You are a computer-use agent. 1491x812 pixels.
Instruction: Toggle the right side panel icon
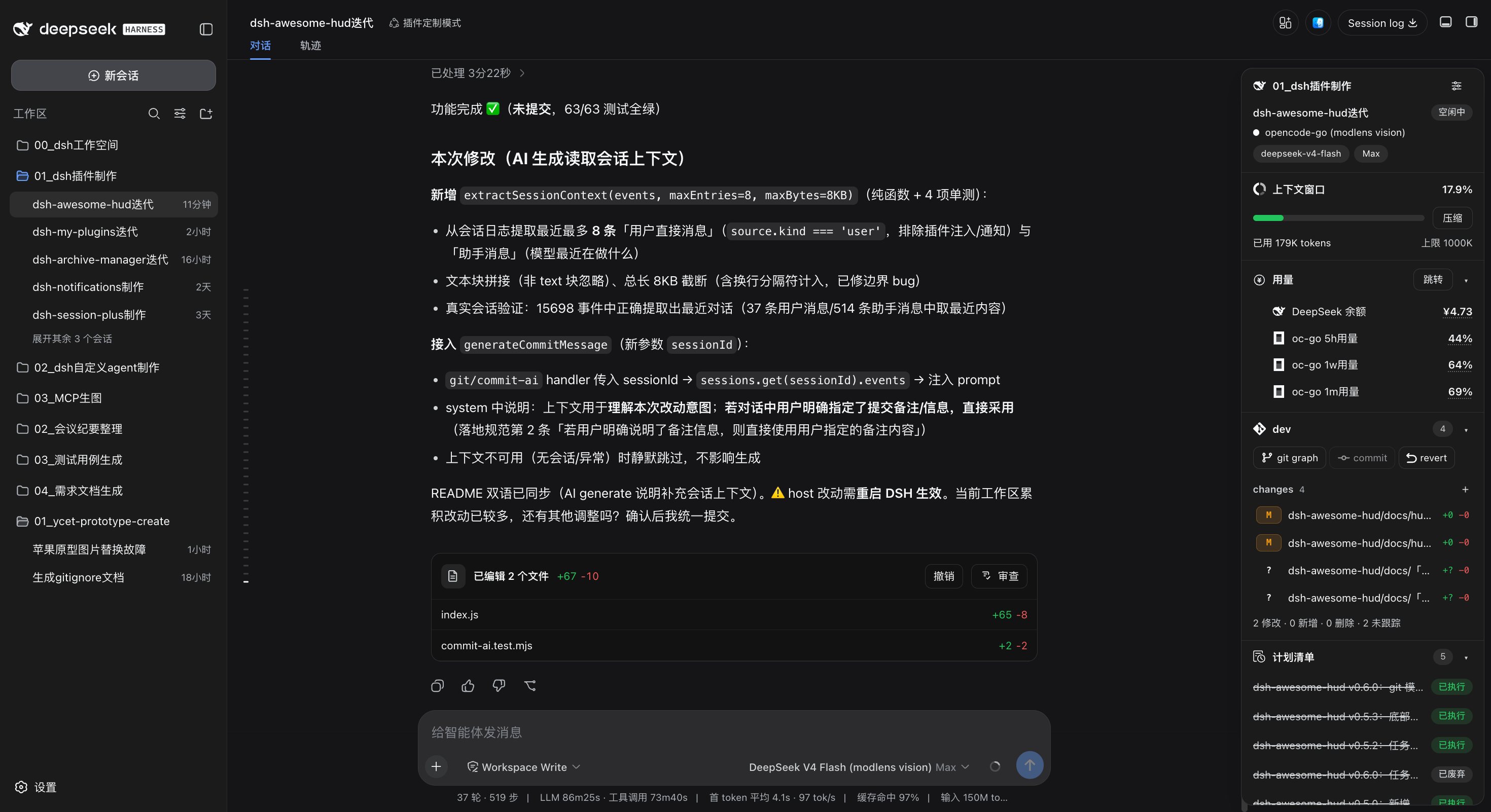1471,22
